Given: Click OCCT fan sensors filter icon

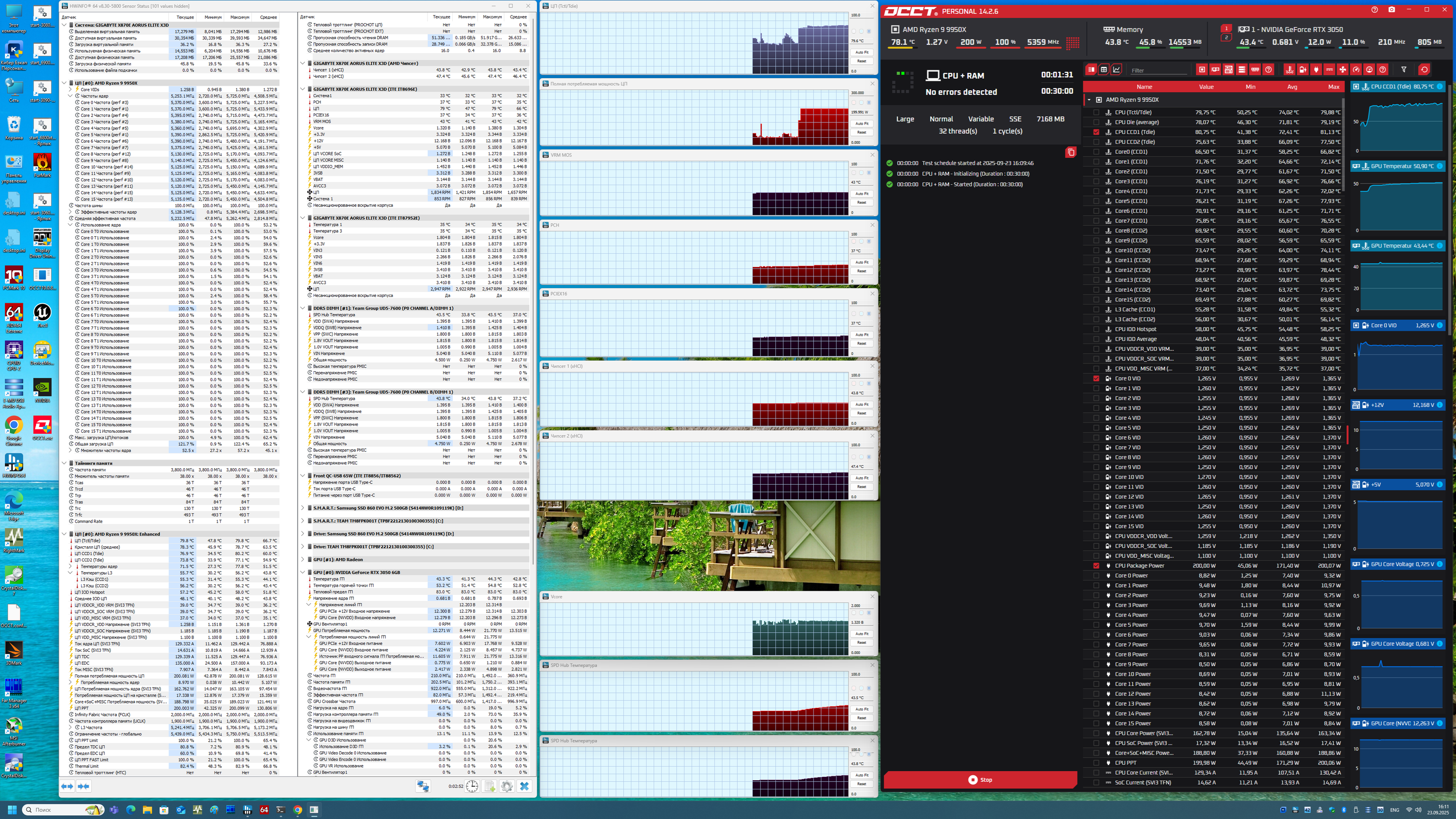Looking at the screenshot, I should tap(1342, 69).
